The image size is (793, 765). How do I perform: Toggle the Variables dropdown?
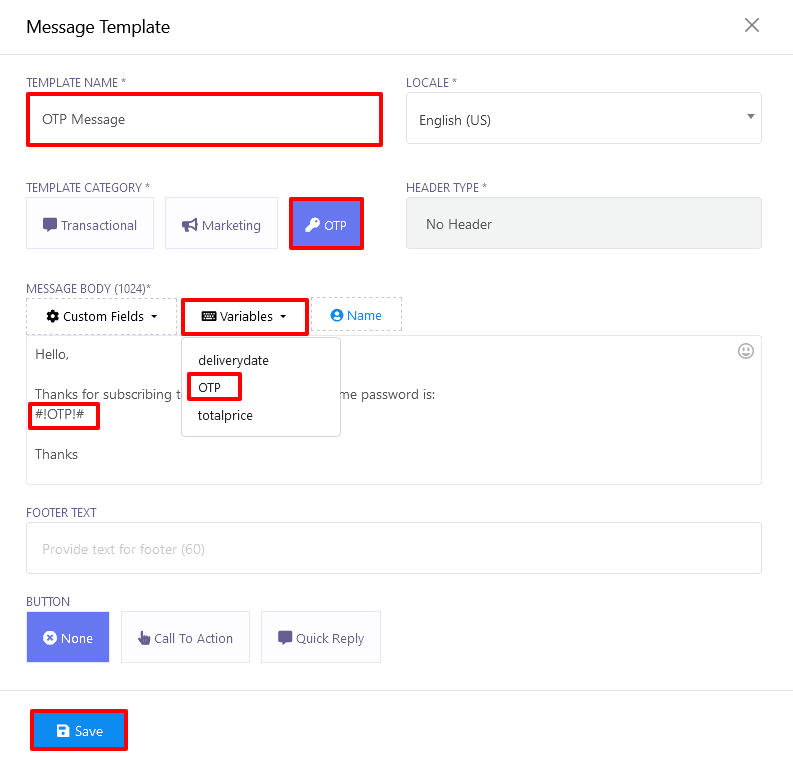tap(244, 316)
